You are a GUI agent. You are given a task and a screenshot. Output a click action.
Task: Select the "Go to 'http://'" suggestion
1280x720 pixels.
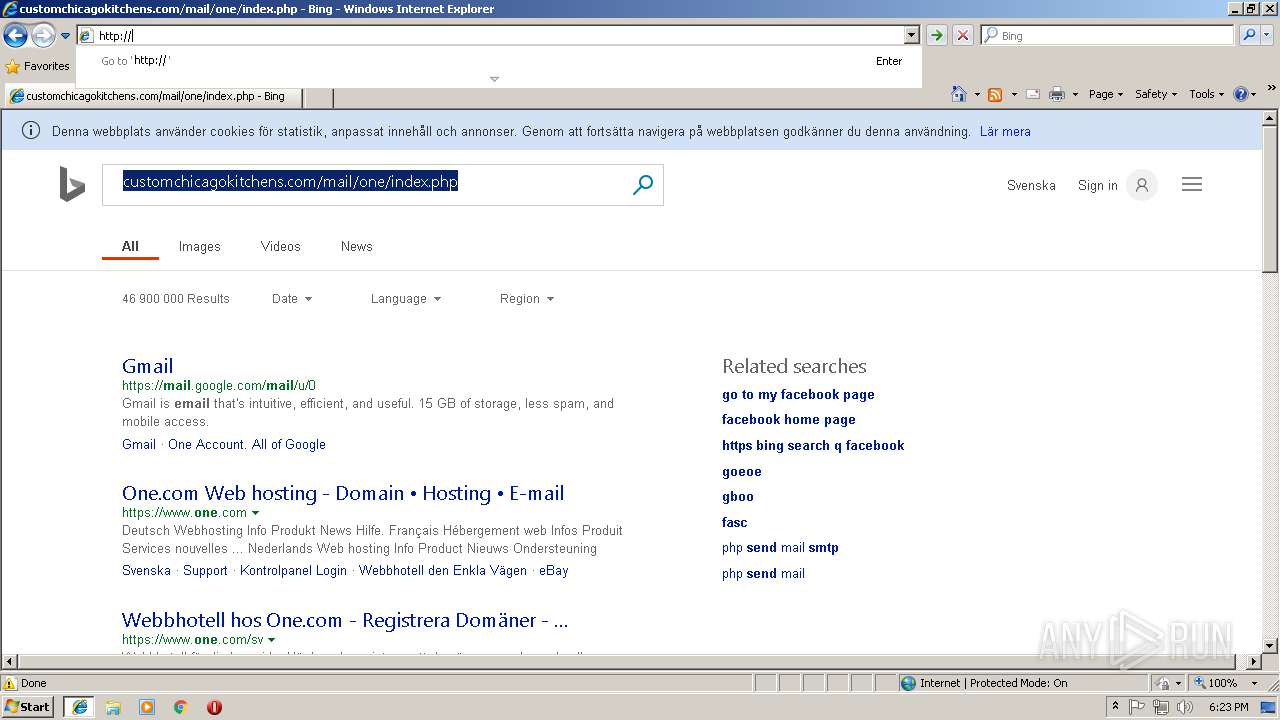click(x=499, y=61)
